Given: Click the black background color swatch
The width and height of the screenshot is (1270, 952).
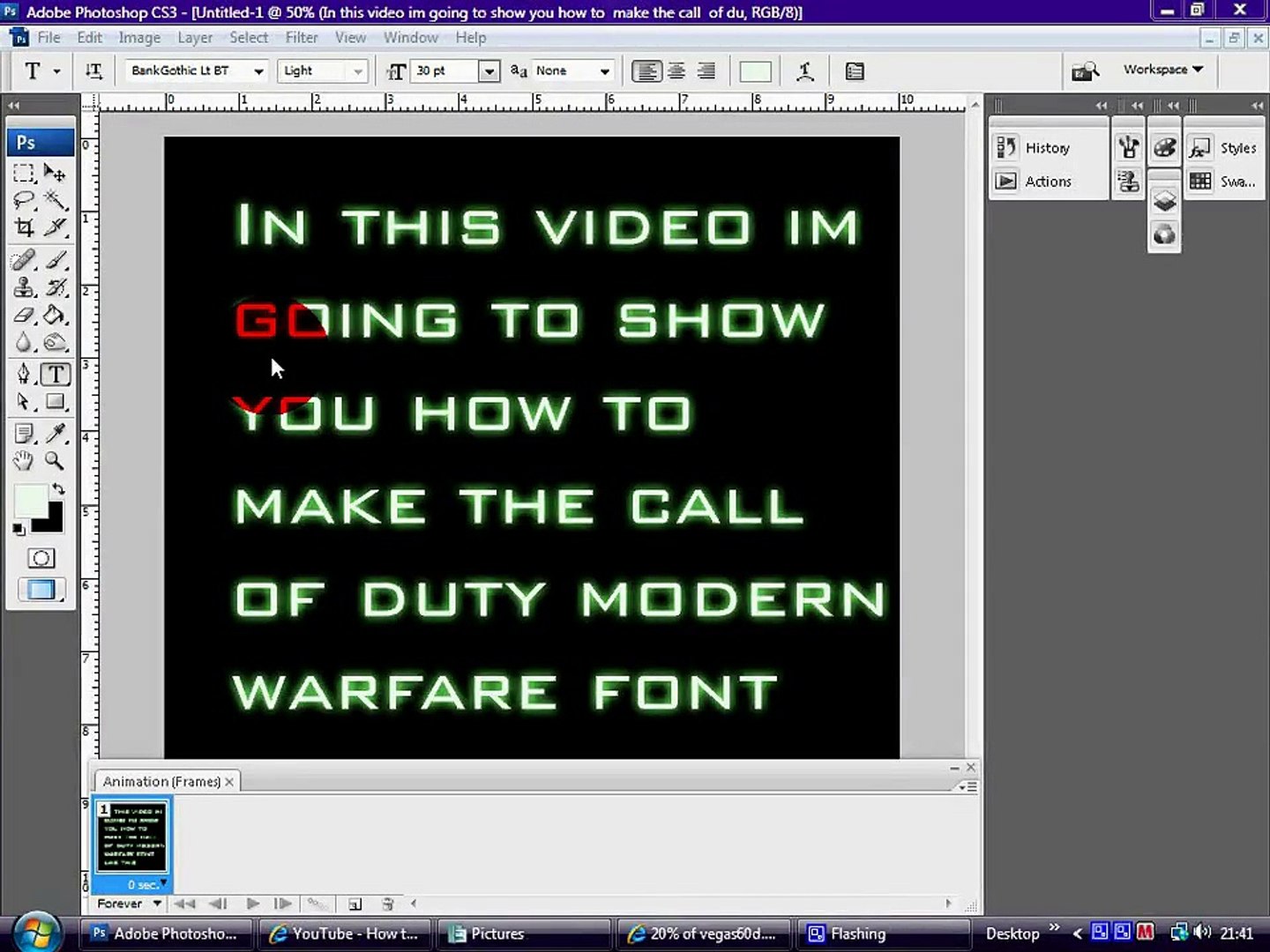Looking at the screenshot, I should pos(53,524).
